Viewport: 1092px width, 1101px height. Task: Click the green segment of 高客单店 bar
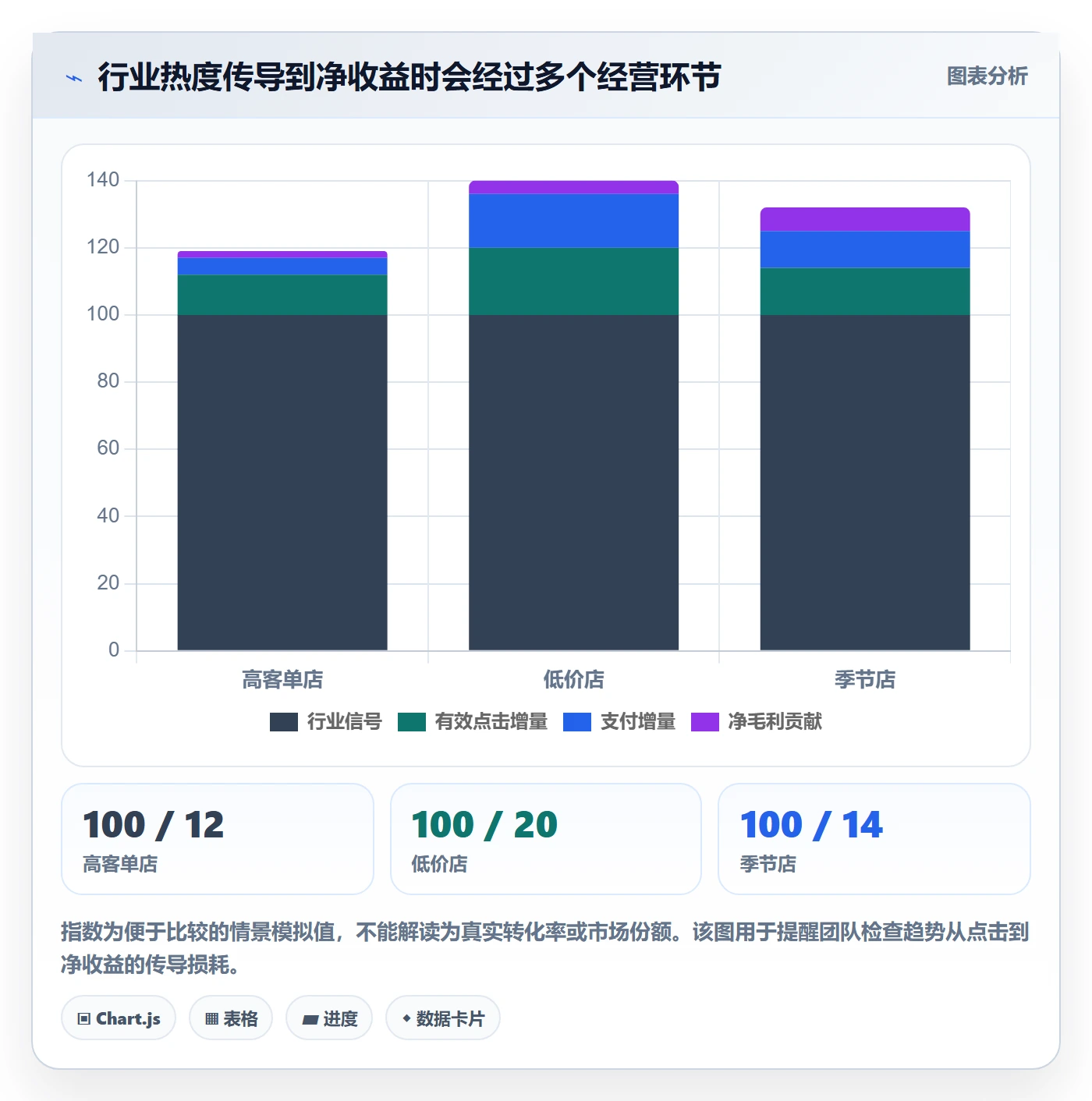[x=282, y=295]
